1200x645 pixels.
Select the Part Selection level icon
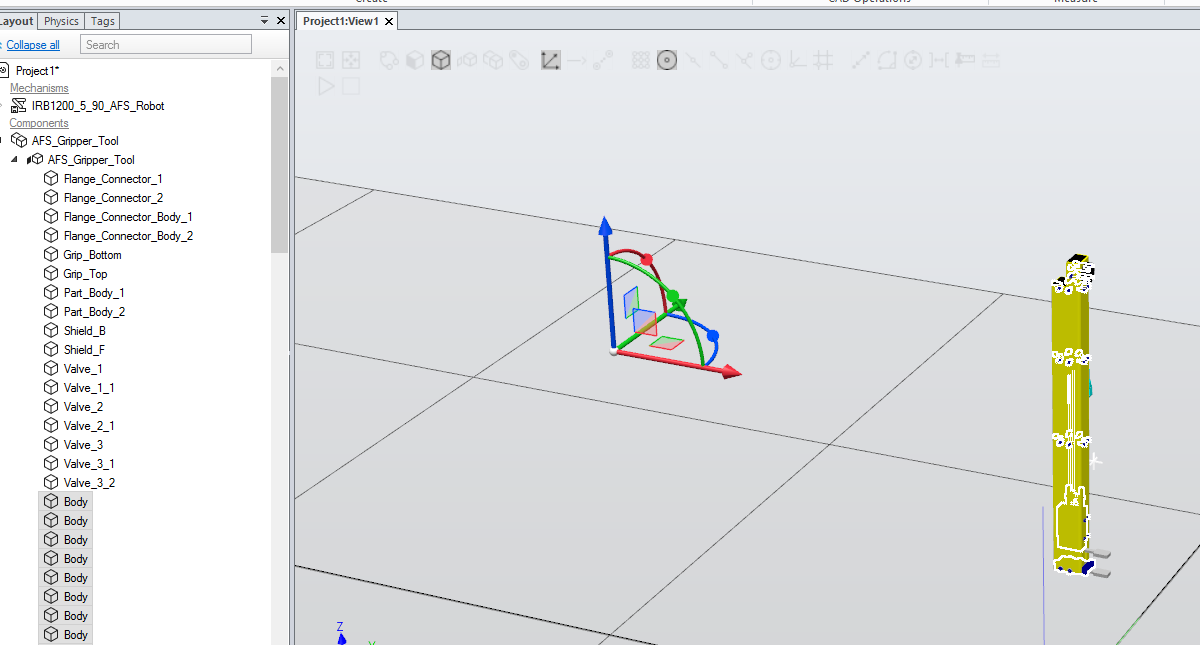coord(467,61)
